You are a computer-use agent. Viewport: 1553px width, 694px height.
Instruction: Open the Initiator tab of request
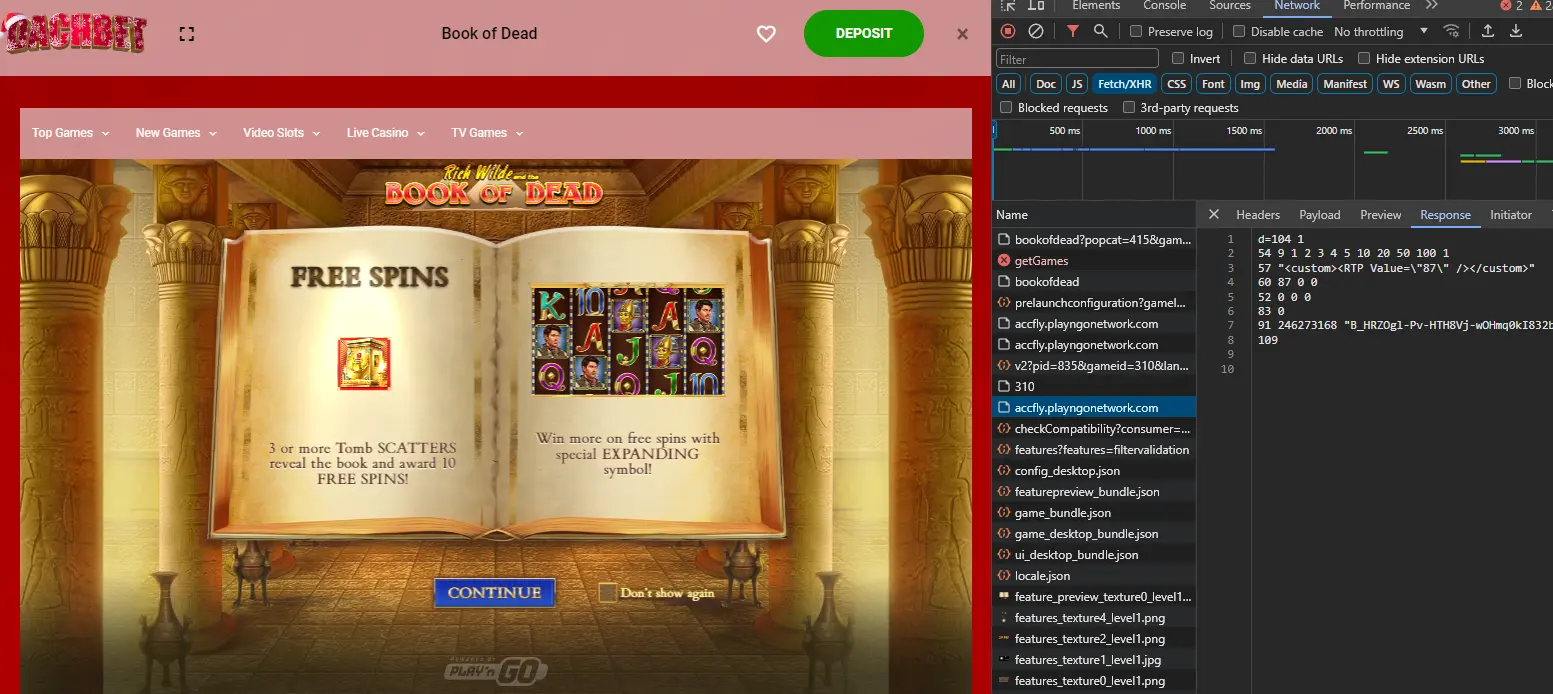(x=1510, y=214)
